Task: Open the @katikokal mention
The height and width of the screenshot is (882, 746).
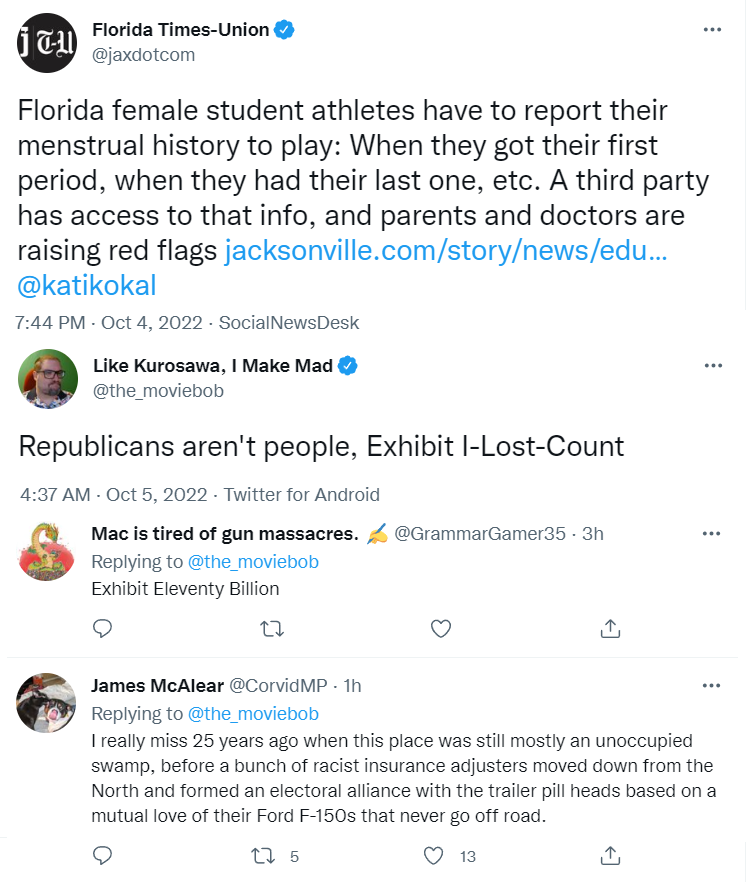Action: coord(88,285)
